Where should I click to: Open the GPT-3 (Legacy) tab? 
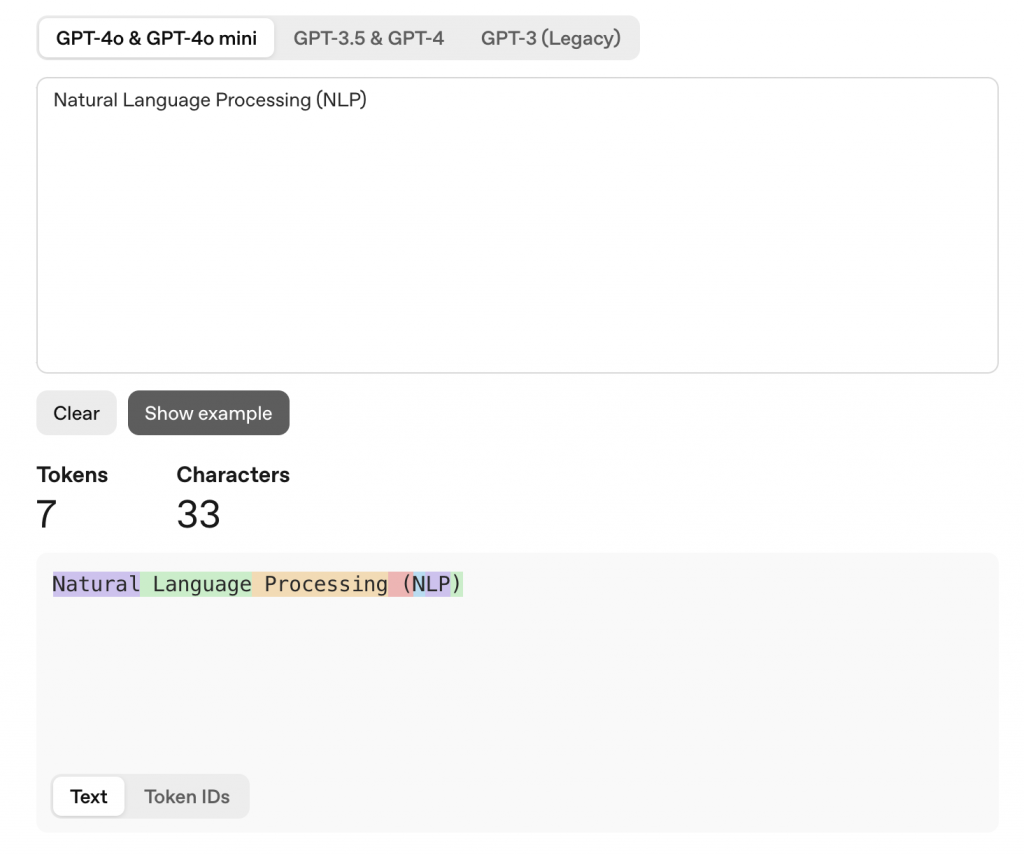(551, 38)
